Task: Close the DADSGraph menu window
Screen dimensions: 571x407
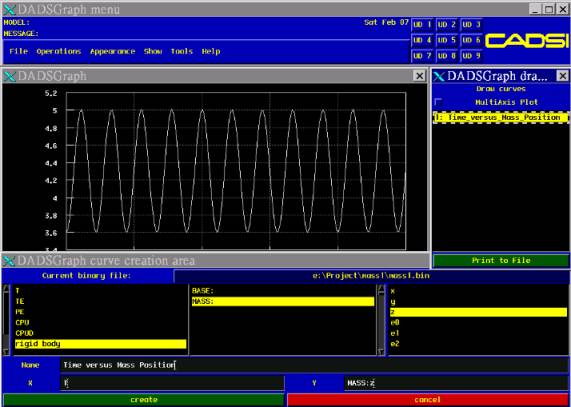Action: pos(563,9)
